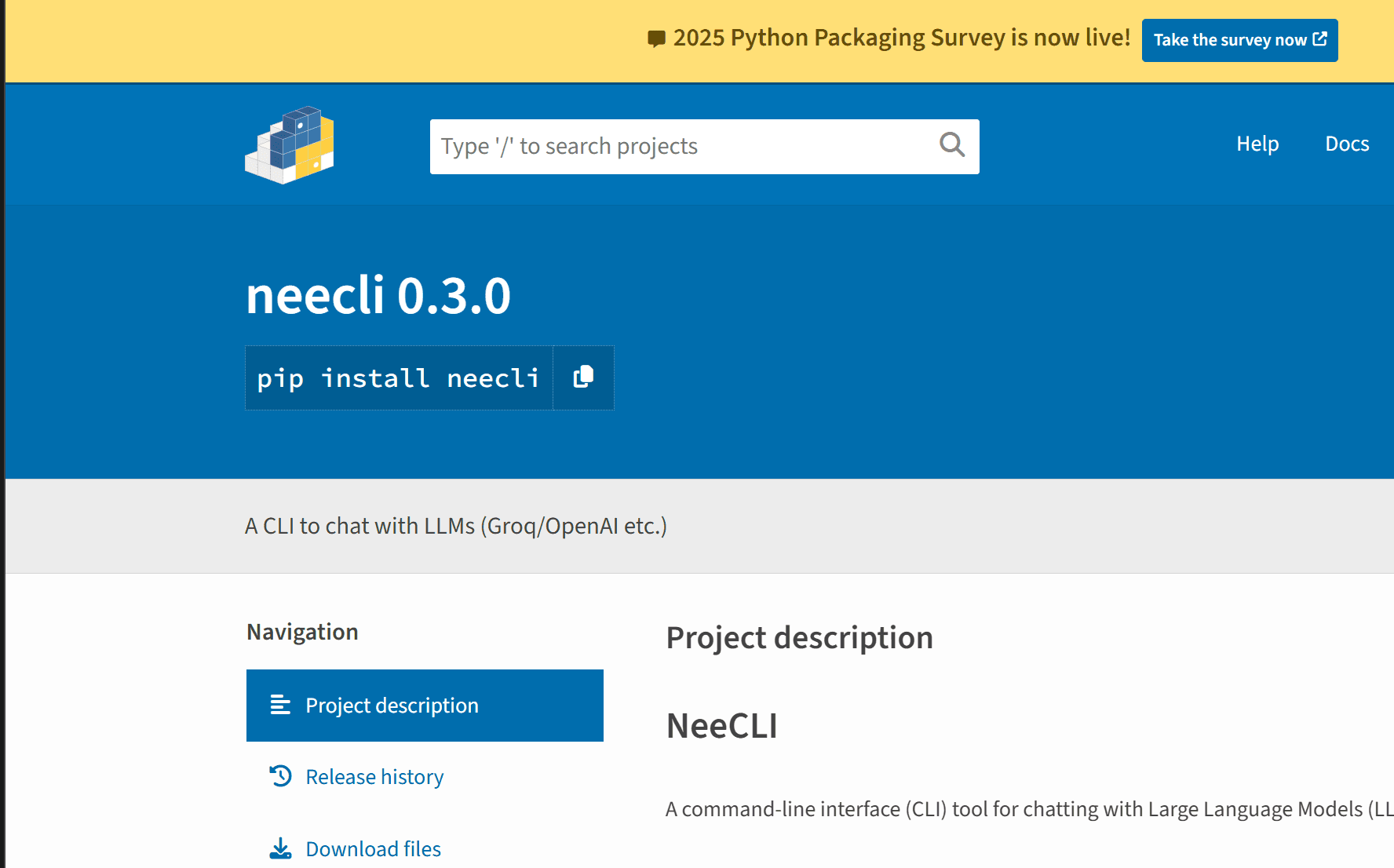The height and width of the screenshot is (868, 1394).
Task: Click the PyPI logo to go home
Action: 290,145
